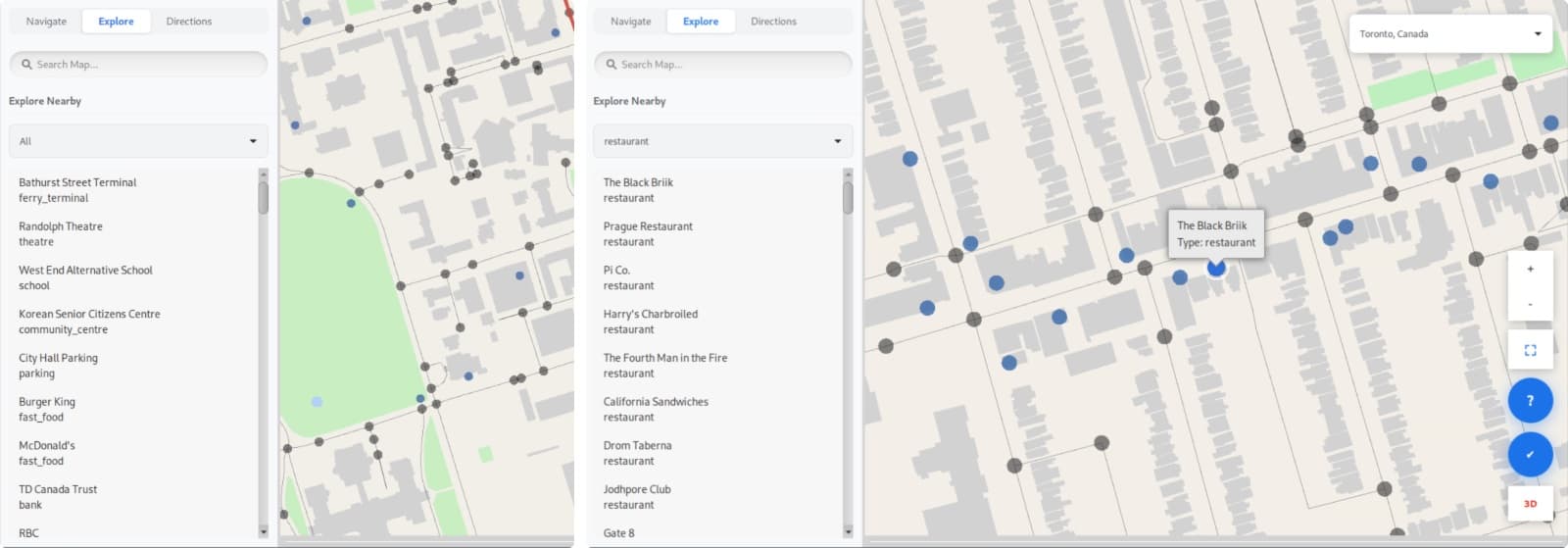1568x548 pixels.
Task: Select Pi Co. restaurant entry
Action: pos(717,277)
